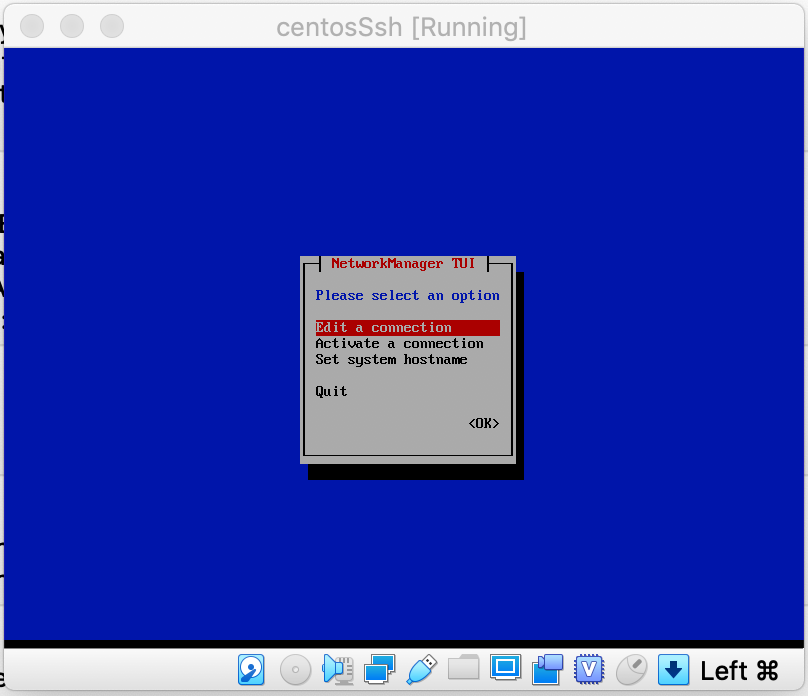Viewport: 808px width, 696px height.
Task: Click the virtualization V-chip indicator
Action: (589, 670)
